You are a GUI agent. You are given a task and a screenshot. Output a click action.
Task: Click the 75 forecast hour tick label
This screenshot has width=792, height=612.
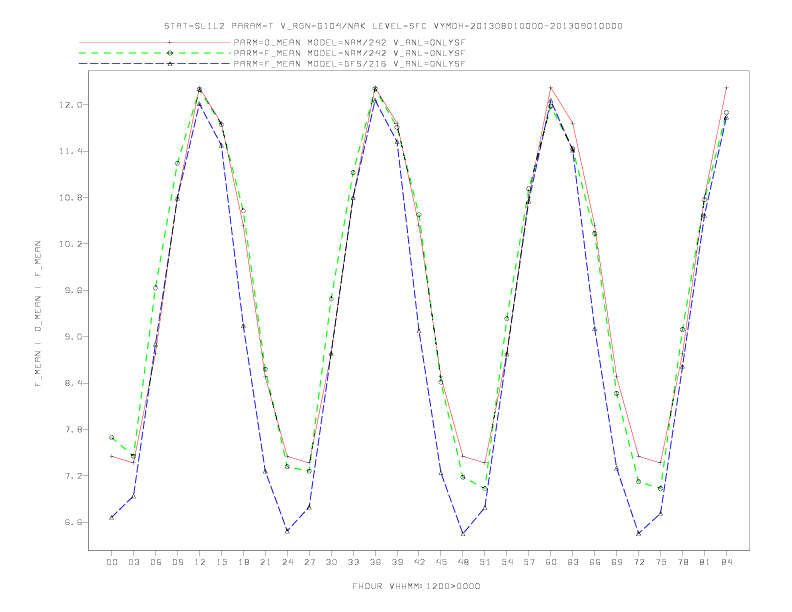661,562
